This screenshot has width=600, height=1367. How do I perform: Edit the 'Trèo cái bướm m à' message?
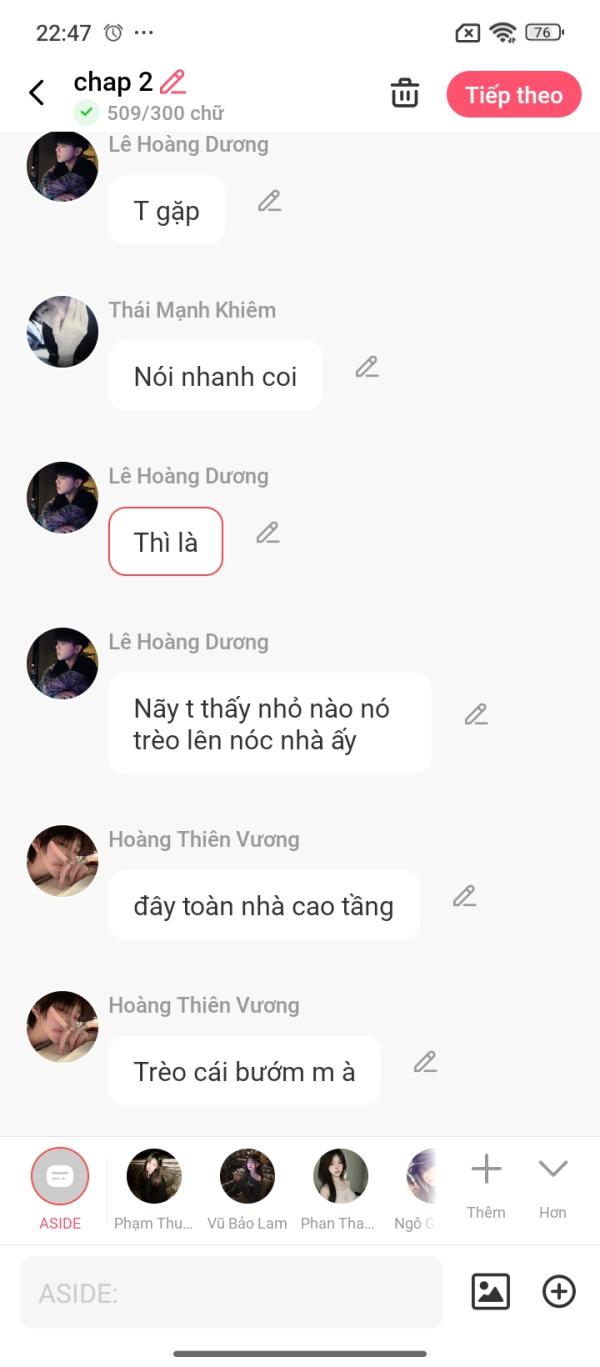[425, 1062]
